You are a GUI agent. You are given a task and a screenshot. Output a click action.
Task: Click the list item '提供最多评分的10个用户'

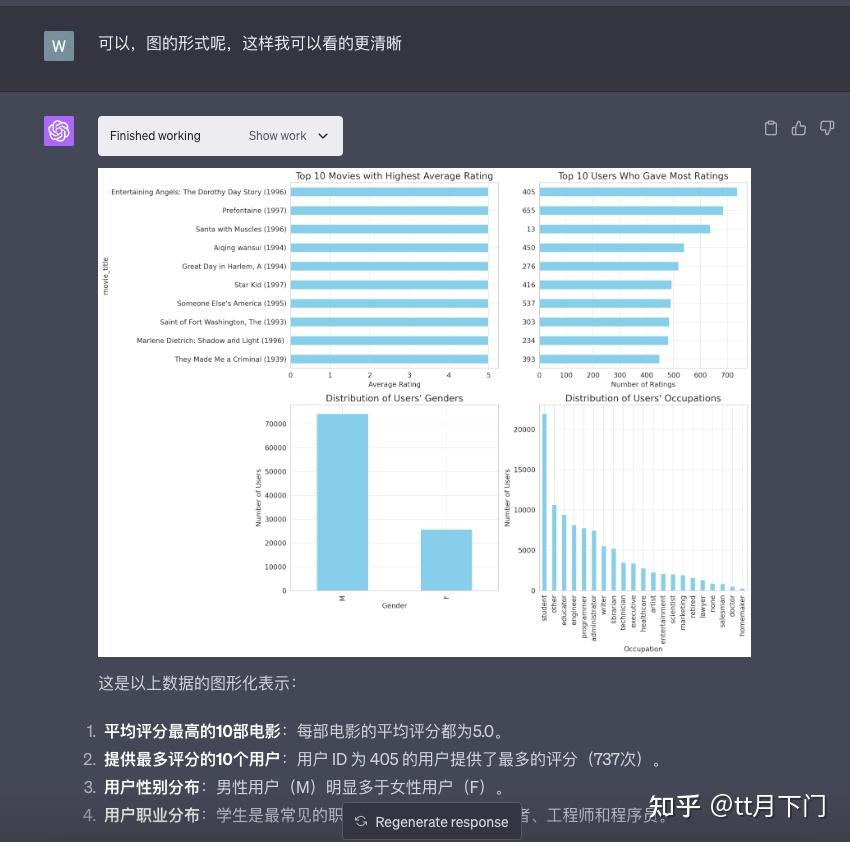192,759
